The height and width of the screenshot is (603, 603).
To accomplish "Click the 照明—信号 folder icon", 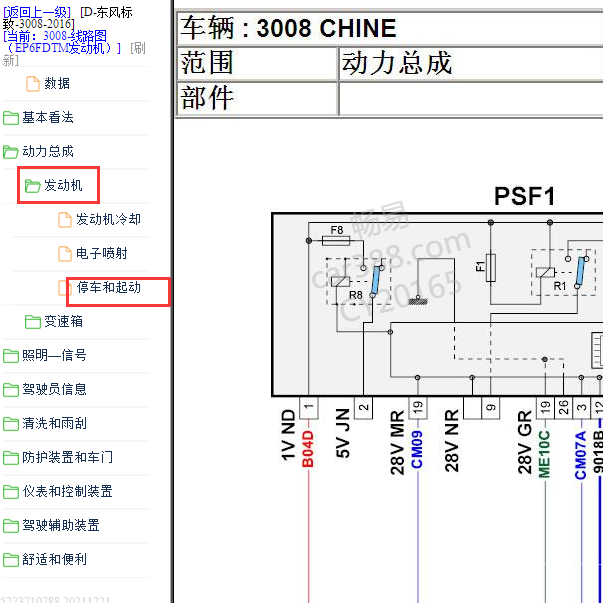I will pos(11,356).
